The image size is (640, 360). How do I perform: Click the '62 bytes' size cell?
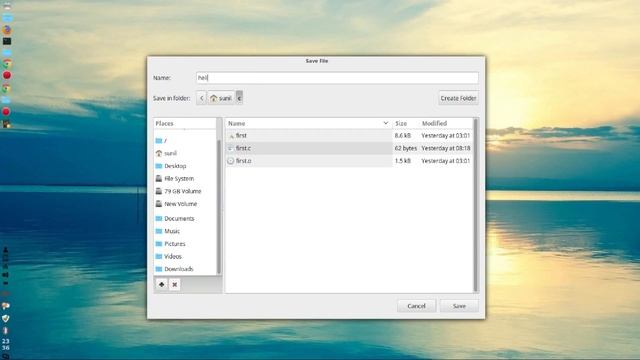pyautogui.click(x=406, y=148)
